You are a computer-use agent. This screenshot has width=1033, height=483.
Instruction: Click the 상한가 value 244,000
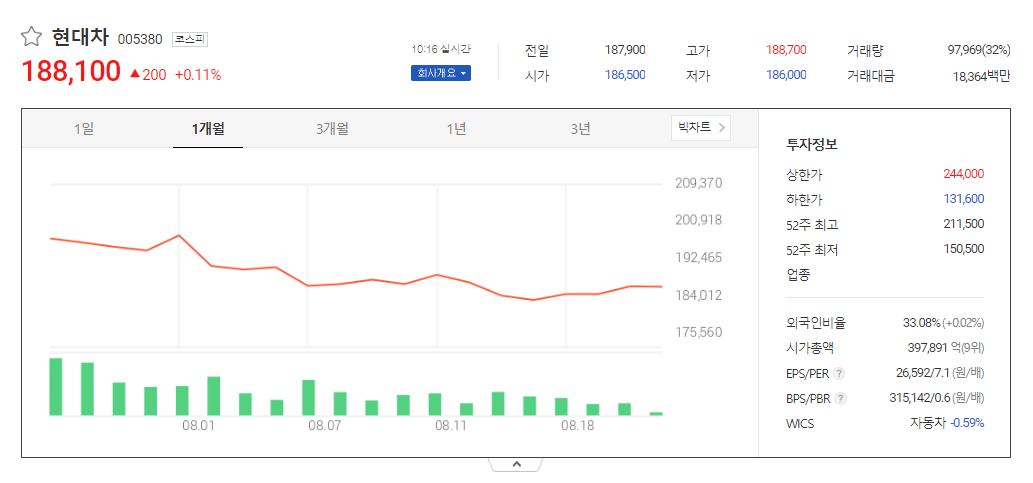point(964,174)
